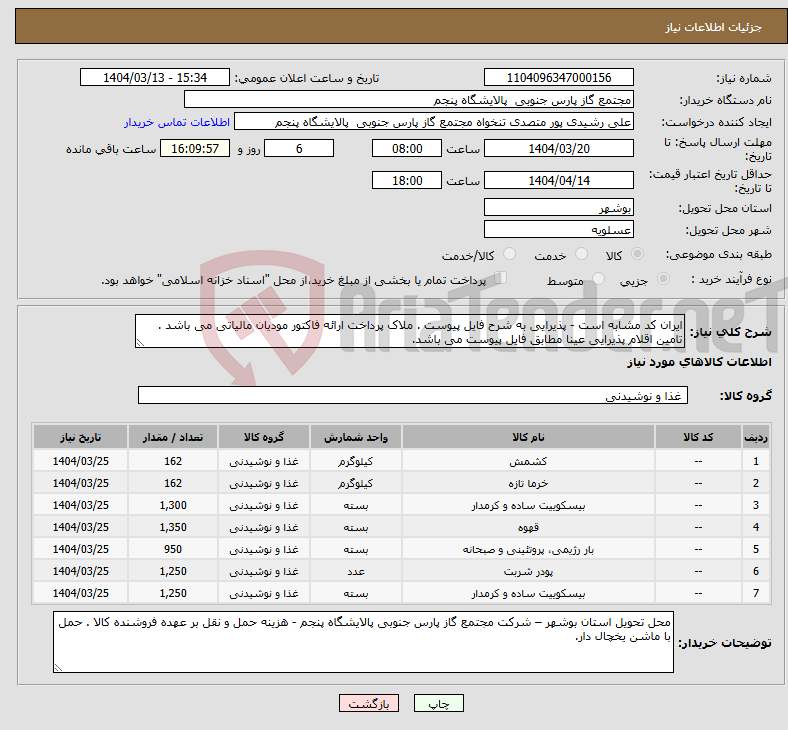The image size is (788, 730).
Task: Click the quantity 950 cell
Action: [x=173, y=549]
